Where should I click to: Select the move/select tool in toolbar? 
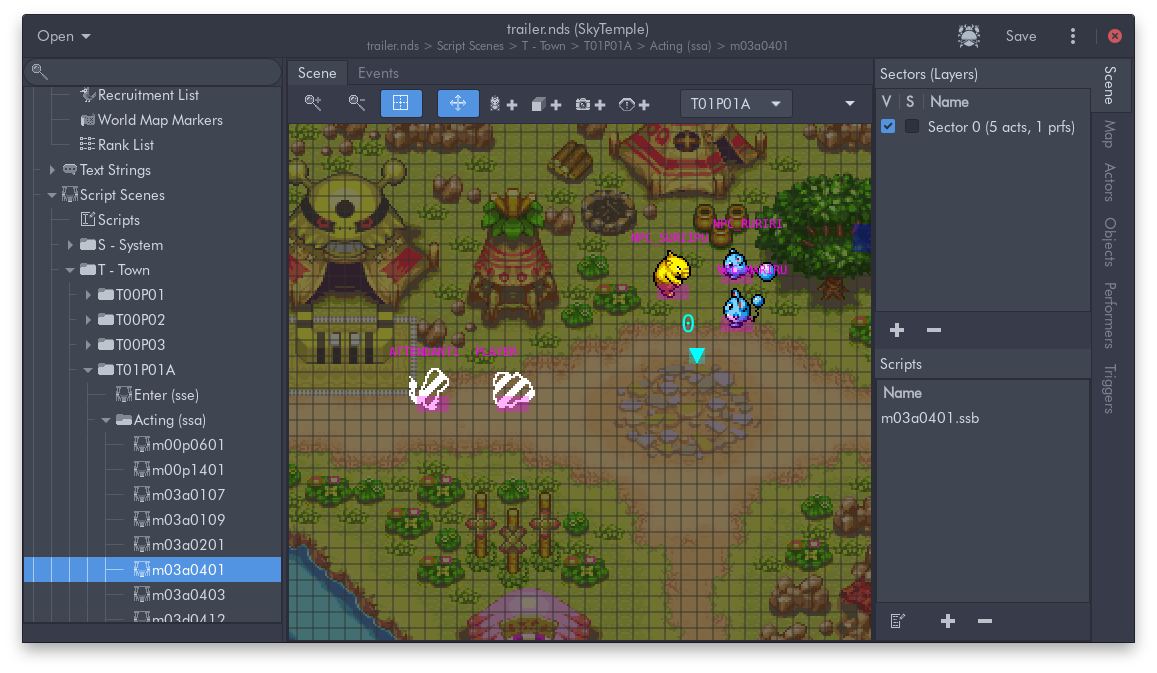(x=458, y=103)
